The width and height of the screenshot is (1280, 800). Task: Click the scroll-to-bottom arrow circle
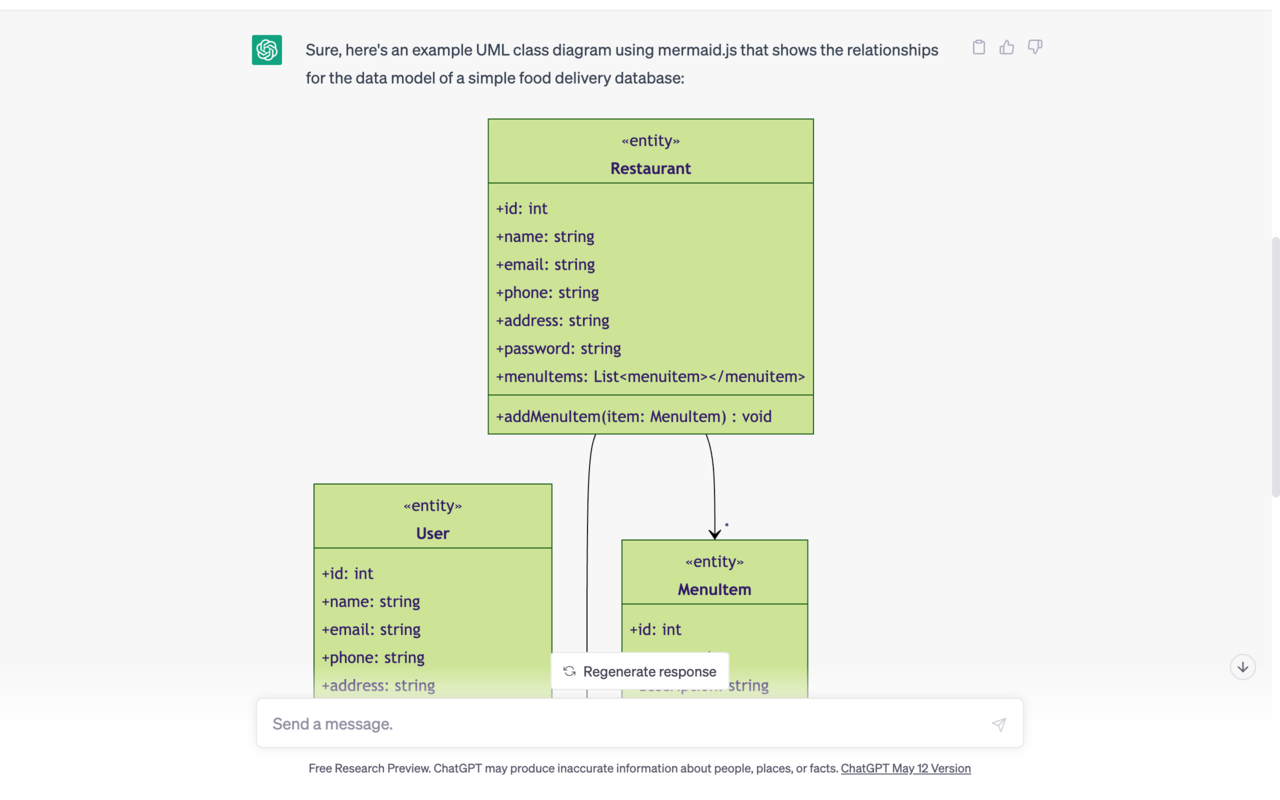click(x=1242, y=667)
